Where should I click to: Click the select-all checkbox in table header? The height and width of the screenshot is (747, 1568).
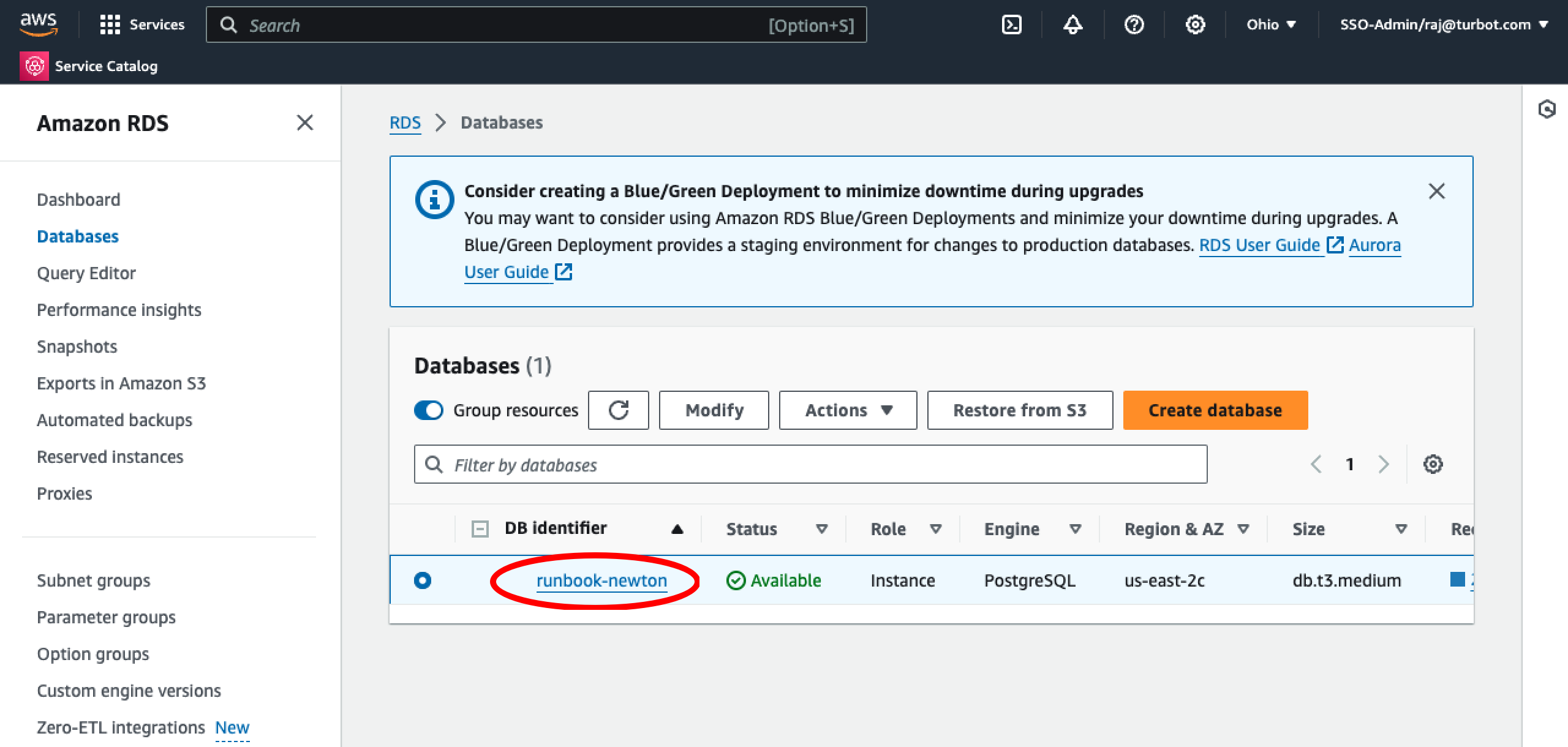click(480, 527)
